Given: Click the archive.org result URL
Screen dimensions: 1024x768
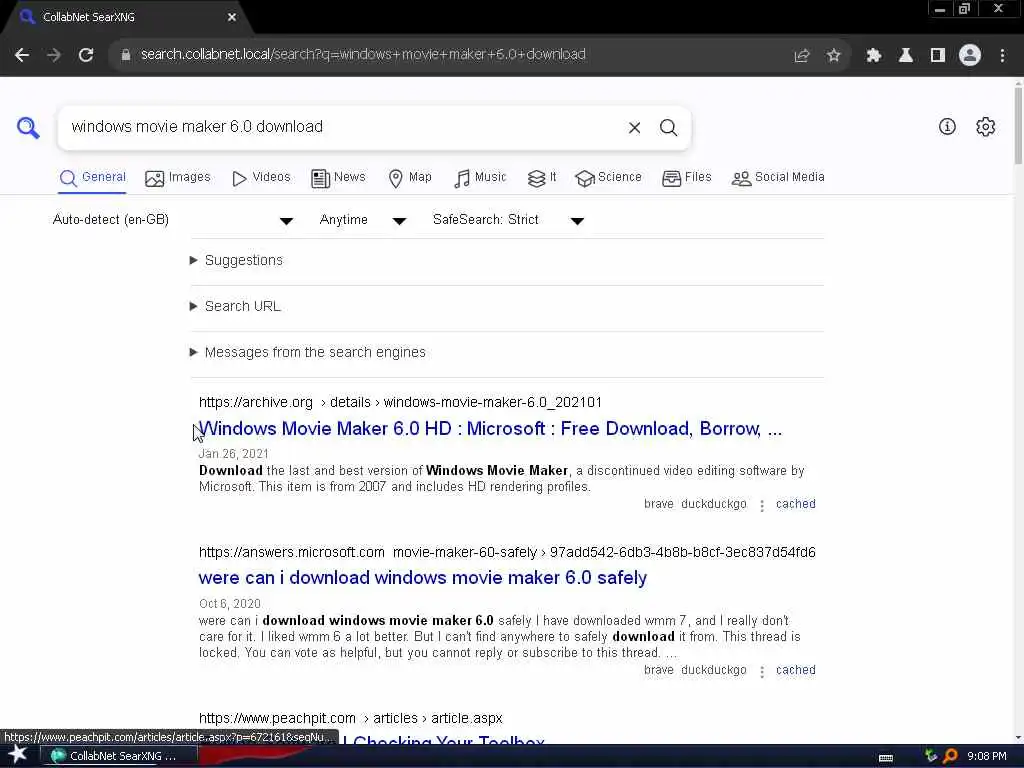Looking at the screenshot, I should tap(400, 402).
